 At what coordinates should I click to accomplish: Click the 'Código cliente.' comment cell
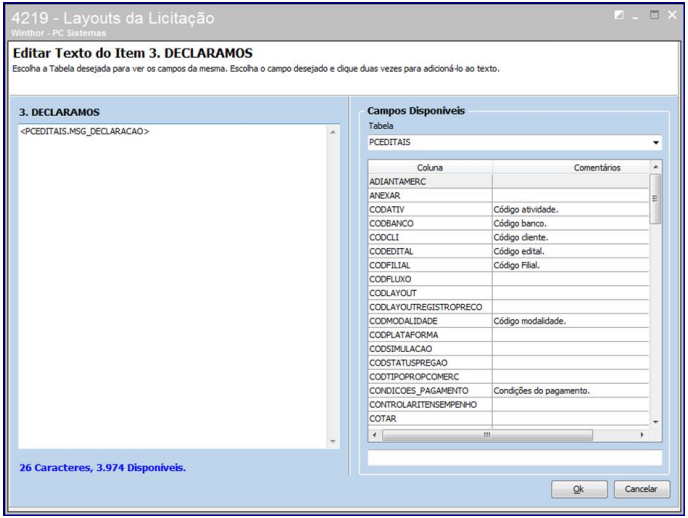pyautogui.click(x=570, y=237)
